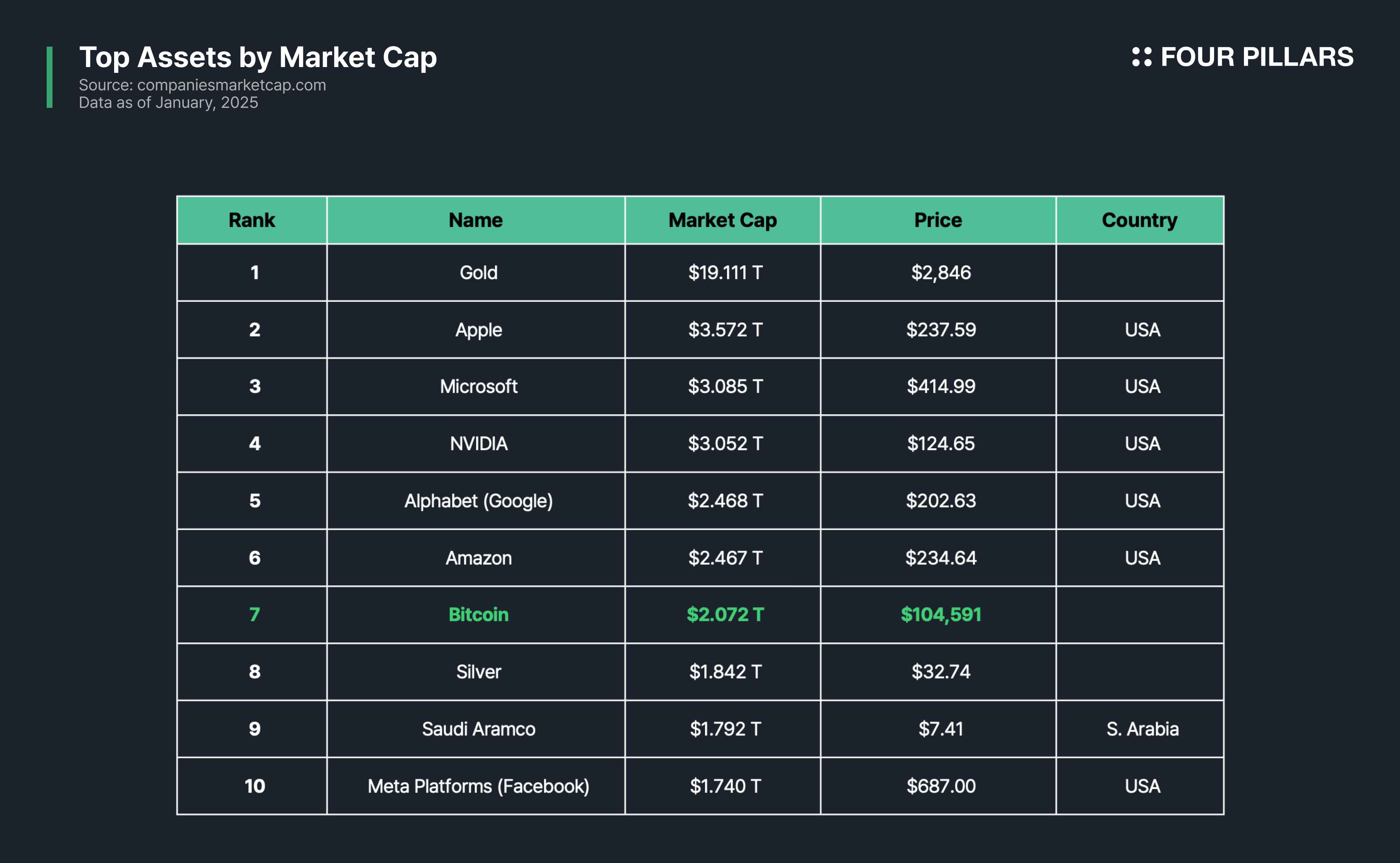
Task: Click the "S. Arabia" country cell
Action: coord(1142,729)
